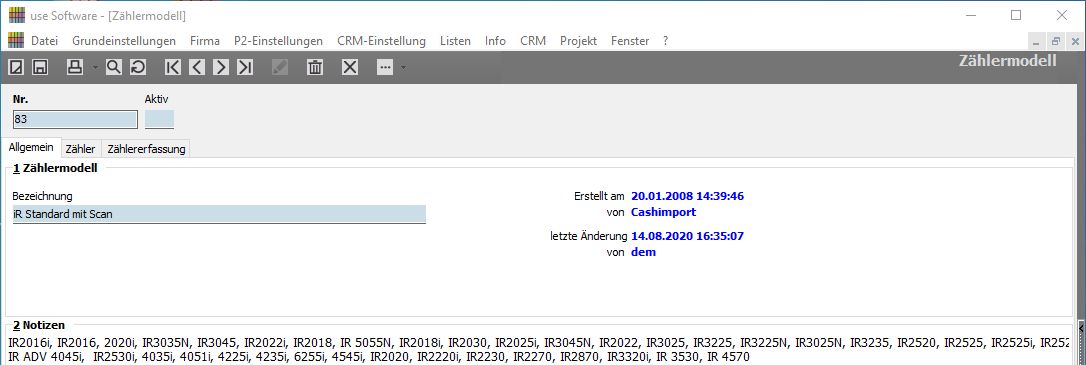Jump to the first record
This screenshot has width=1086, height=365.
(173, 67)
